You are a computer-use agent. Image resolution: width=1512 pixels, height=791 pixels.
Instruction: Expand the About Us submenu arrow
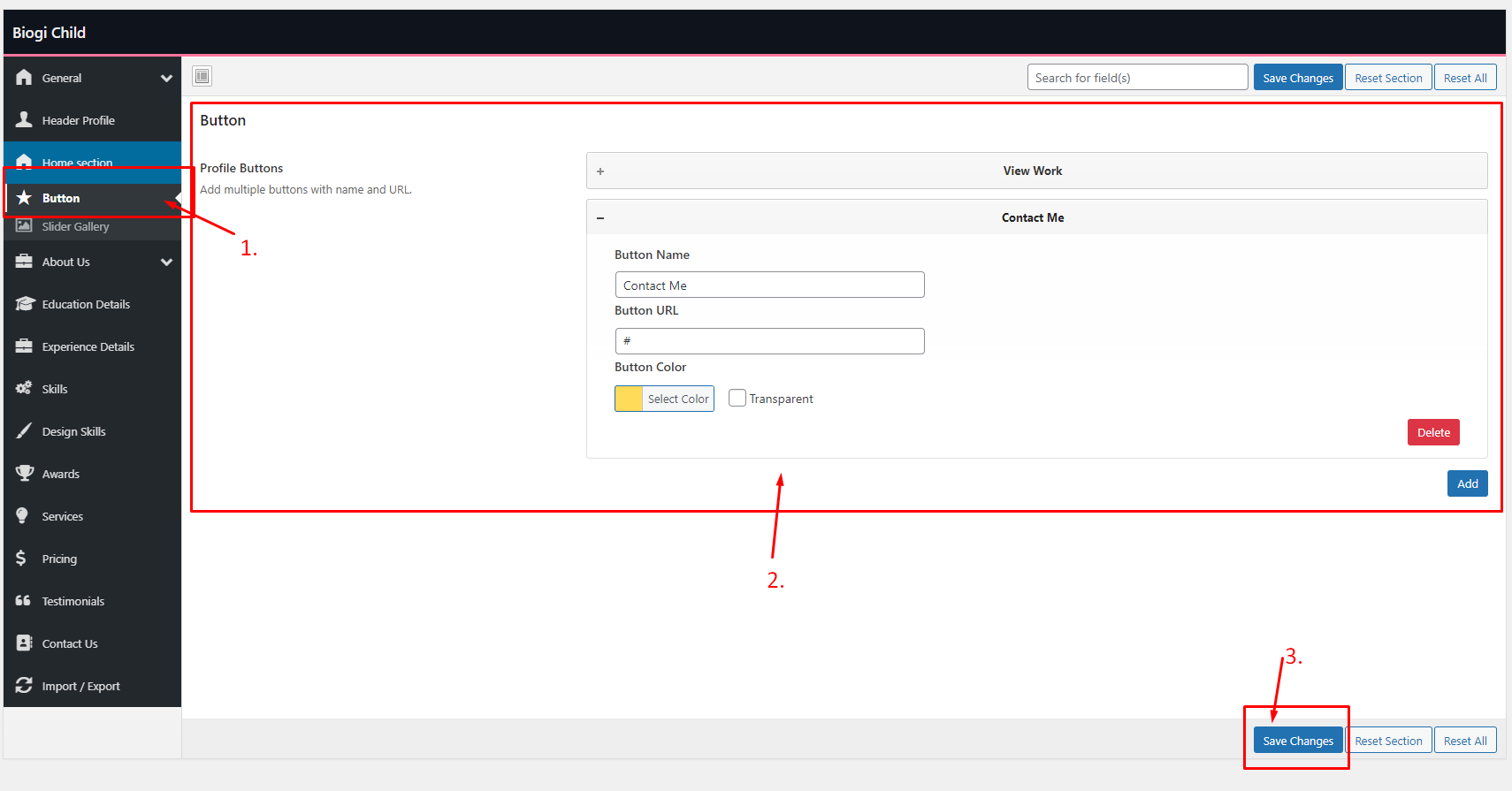(x=166, y=262)
